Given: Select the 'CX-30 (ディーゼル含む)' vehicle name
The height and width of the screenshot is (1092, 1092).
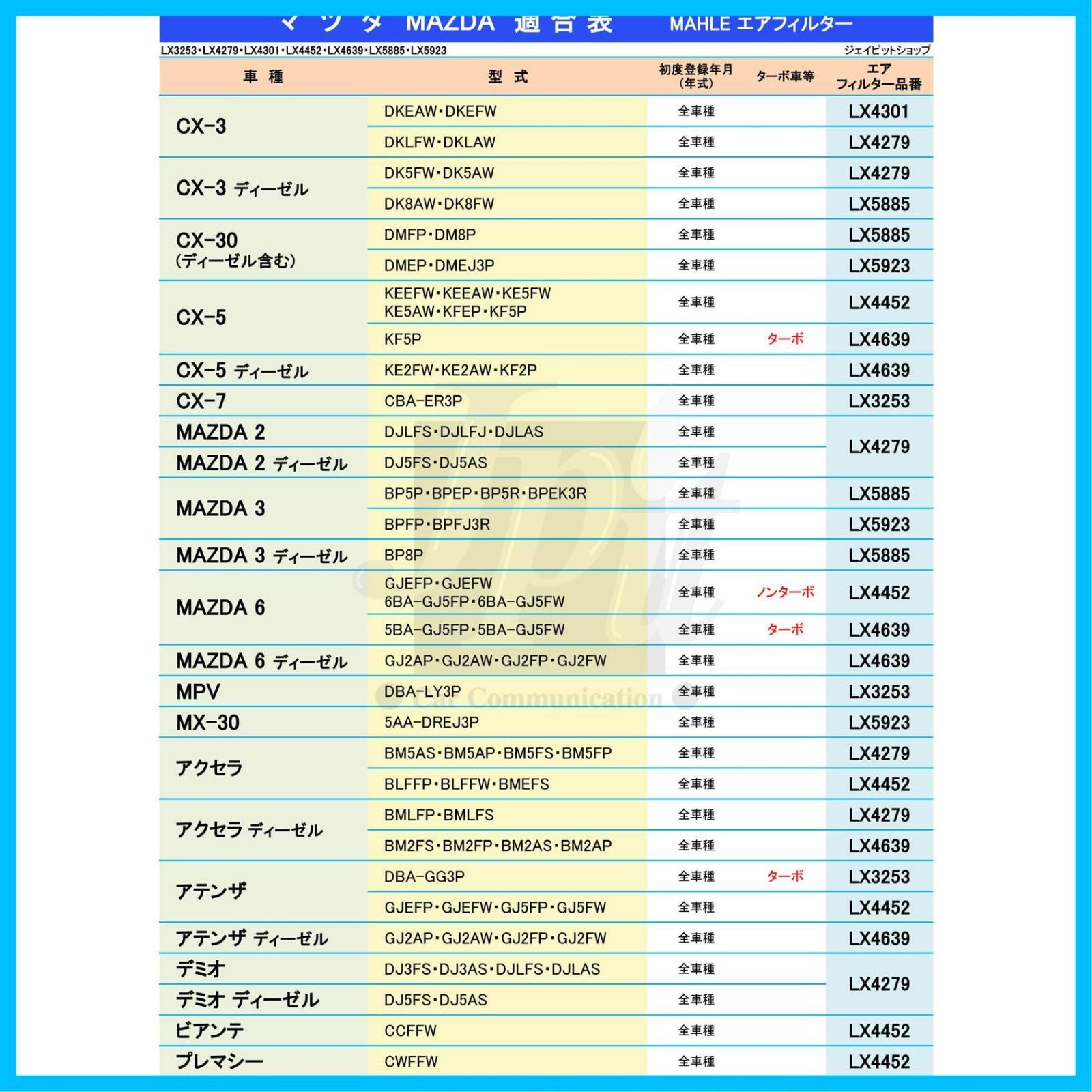Looking at the screenshot, I should pyautogui.click(x=236, y=250).
